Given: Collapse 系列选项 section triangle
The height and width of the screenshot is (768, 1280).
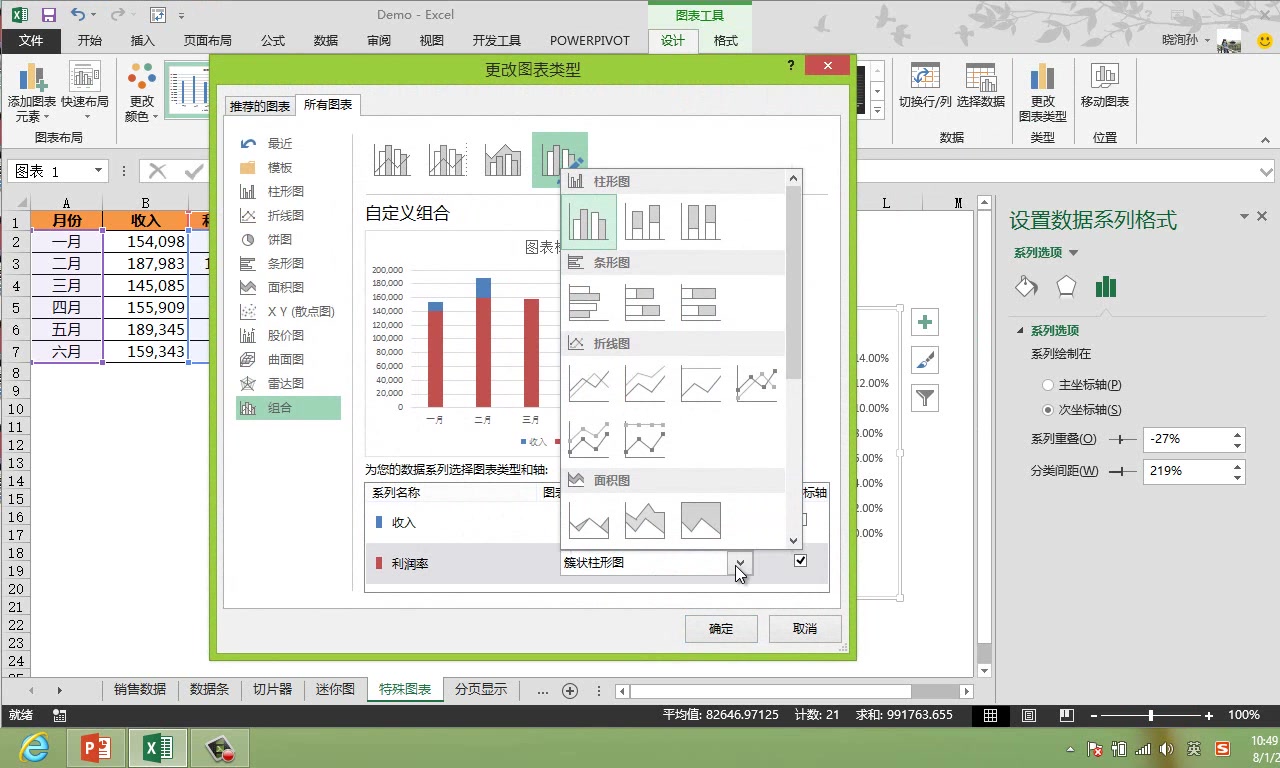Looking at the screenshot, I should (1020, 331).
